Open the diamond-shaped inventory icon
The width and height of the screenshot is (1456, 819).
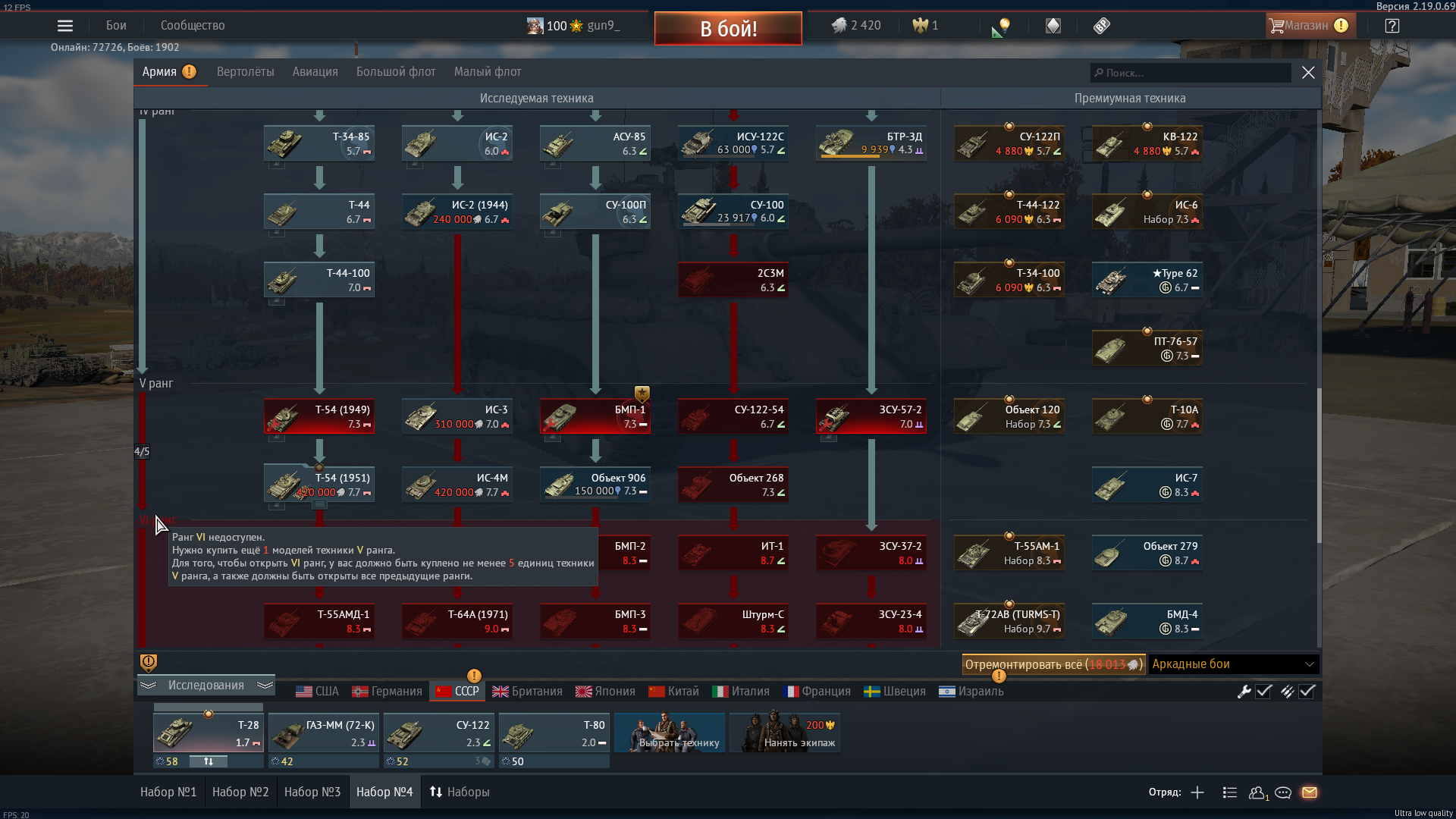[1053, 26]
